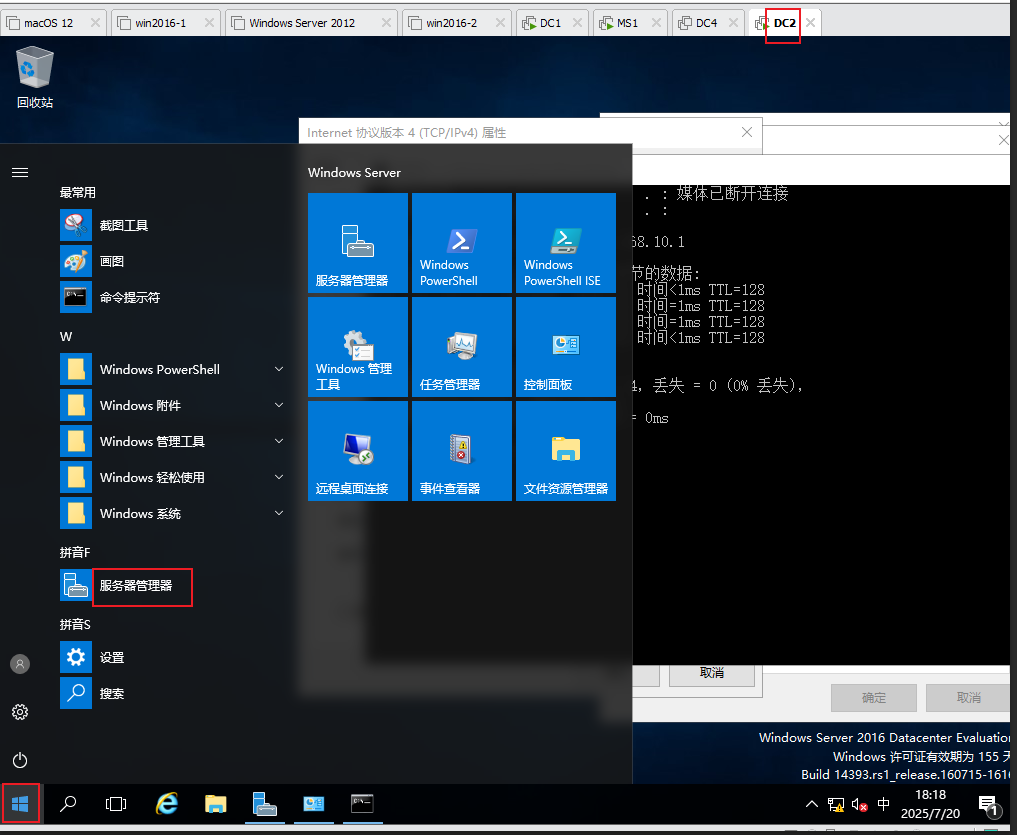Viewport: 1017px width, 835px height.
Task: Click the network status tray icon
Action: pyautogui.click(x=835, y=805)
